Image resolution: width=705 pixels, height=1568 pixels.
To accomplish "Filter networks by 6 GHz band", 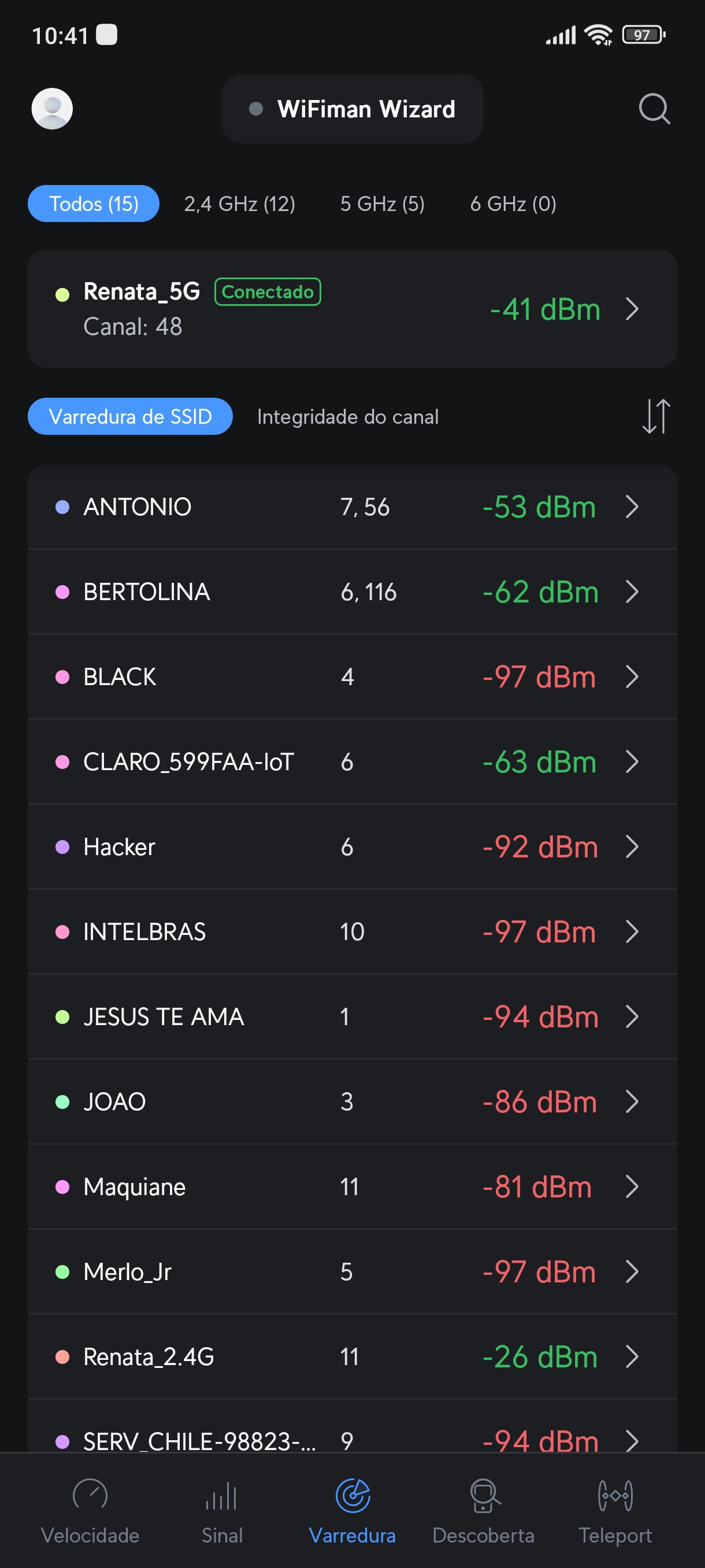I will pyautogui.click(x=513, y=204).
